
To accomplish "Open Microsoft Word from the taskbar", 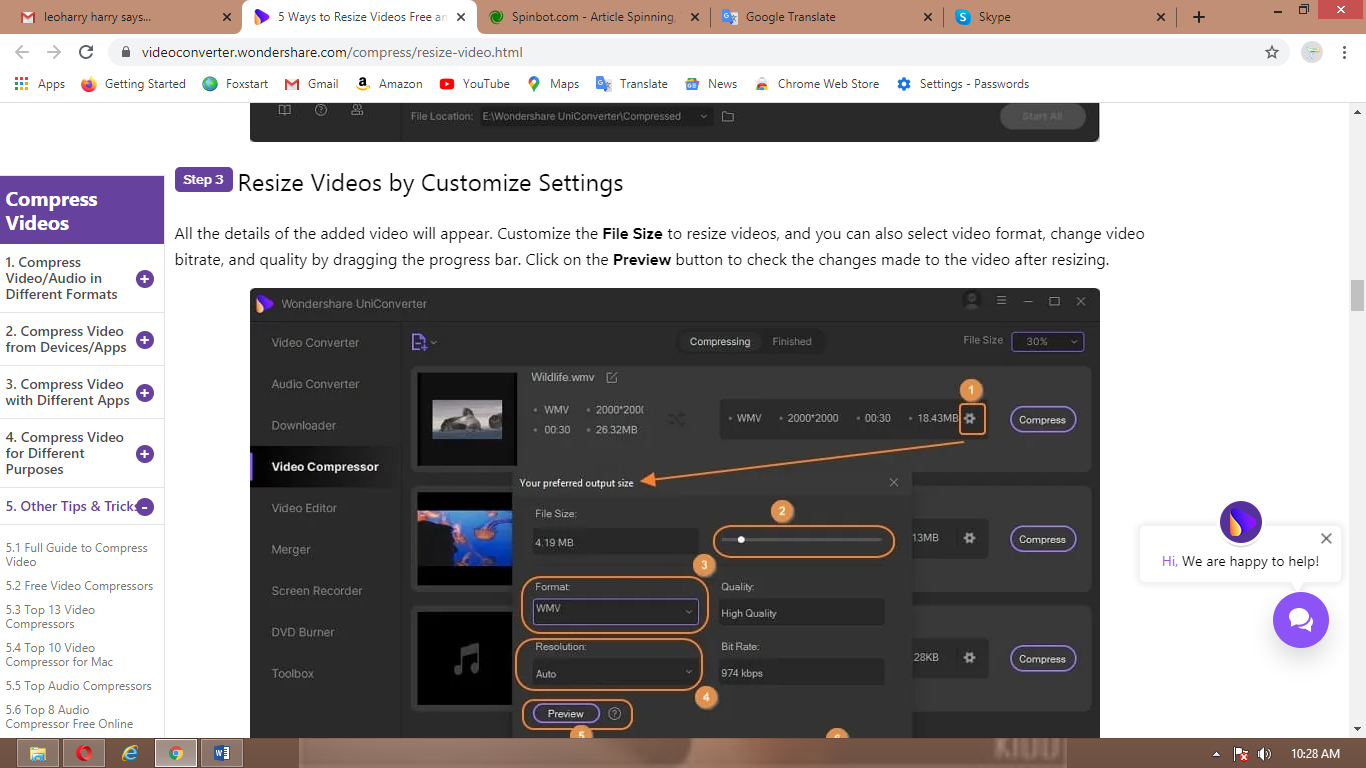I will (x=221, y=753).
